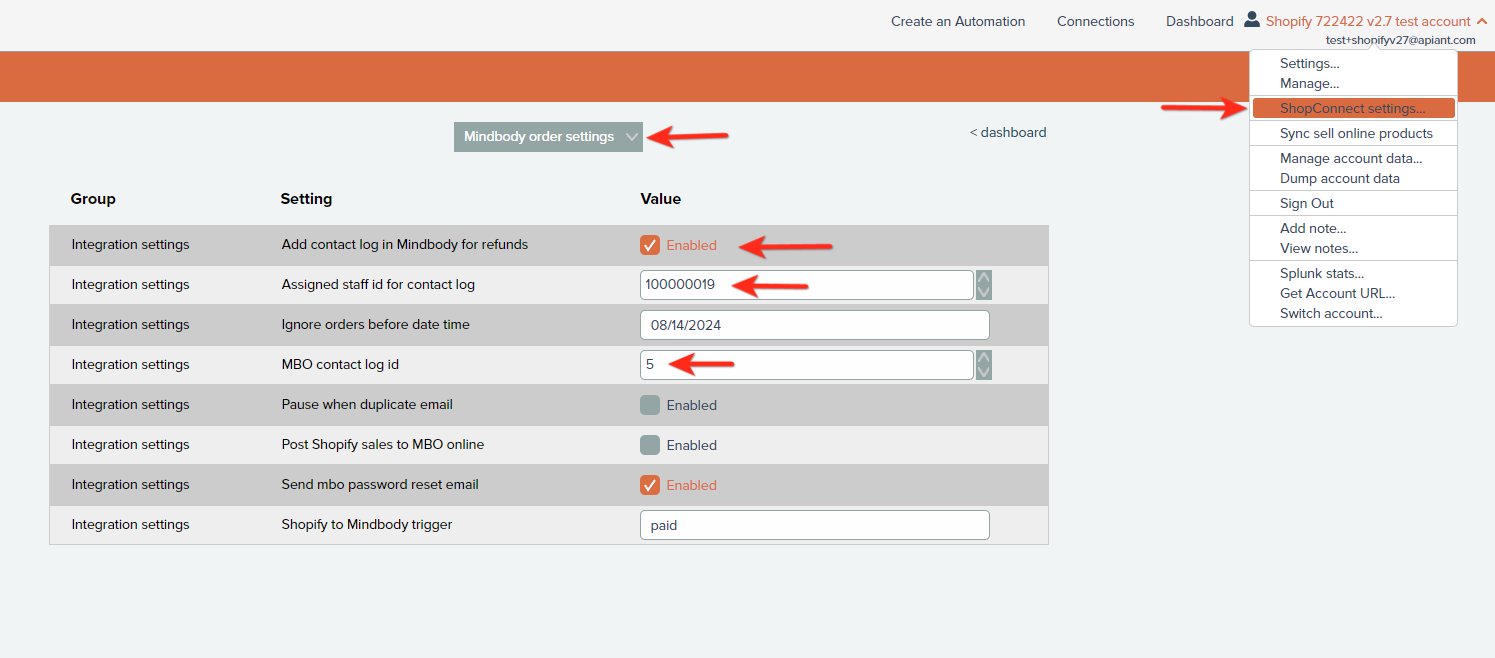Uncheck Add contact log for refunds checkbox

(650, 245)
